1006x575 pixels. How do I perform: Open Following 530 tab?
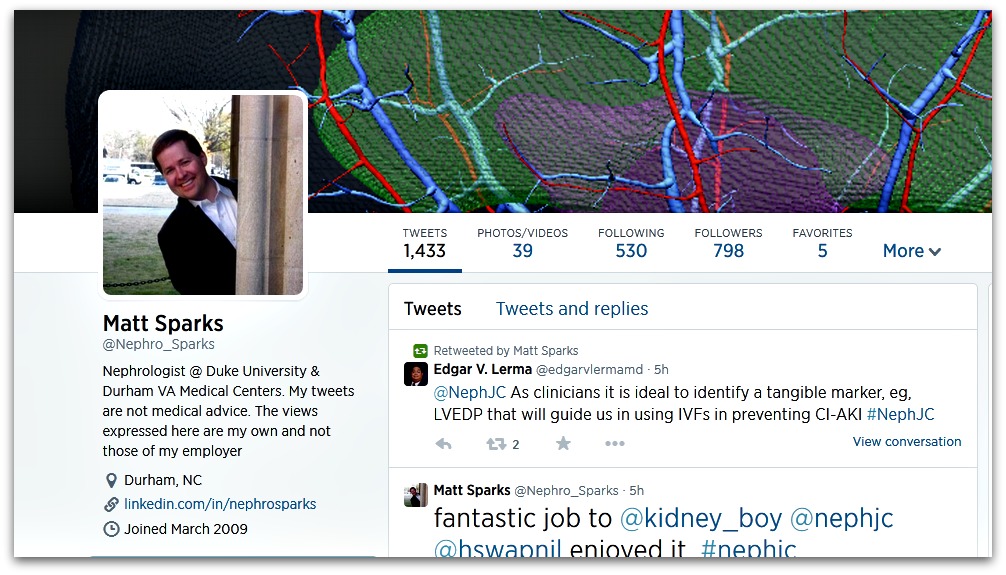(x=631, y=243)
